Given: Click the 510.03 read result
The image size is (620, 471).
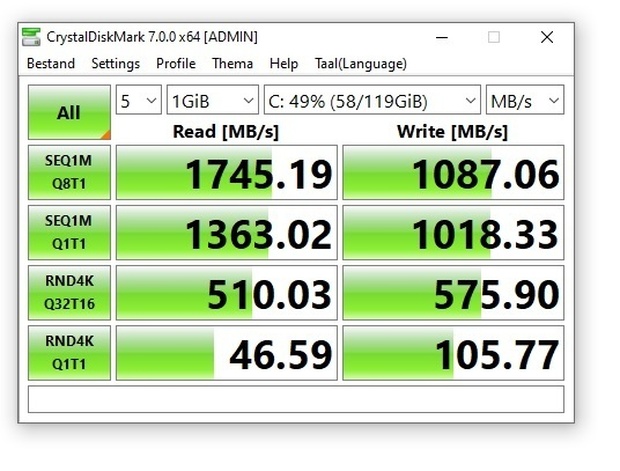Looking at the screenshot, I should coord(227,293).
